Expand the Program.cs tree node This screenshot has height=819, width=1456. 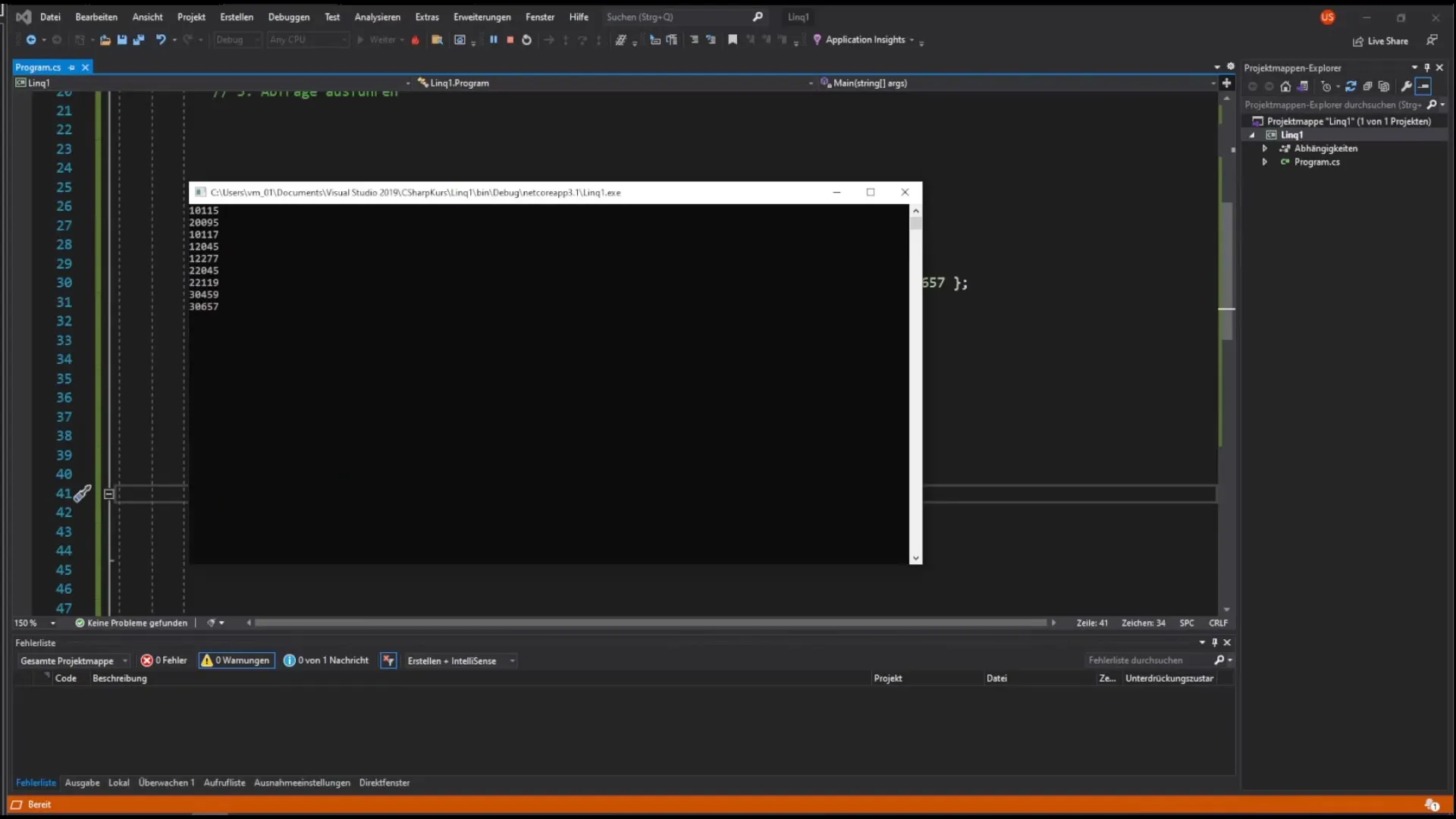[1265, 162]
